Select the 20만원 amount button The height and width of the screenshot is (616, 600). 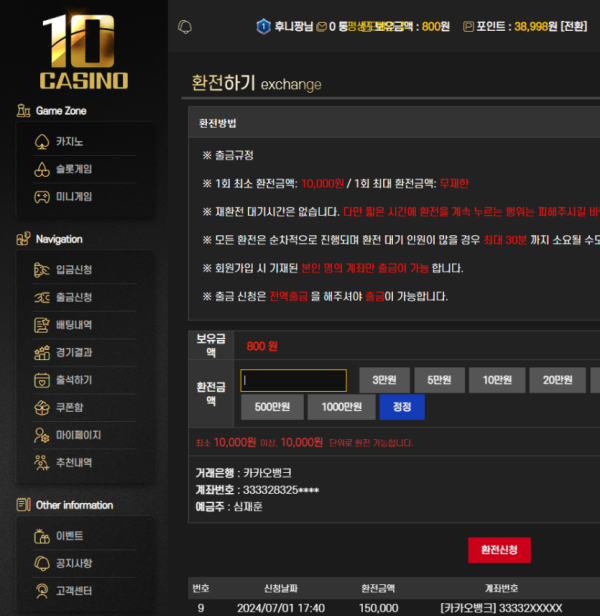(x=558, y=380)
